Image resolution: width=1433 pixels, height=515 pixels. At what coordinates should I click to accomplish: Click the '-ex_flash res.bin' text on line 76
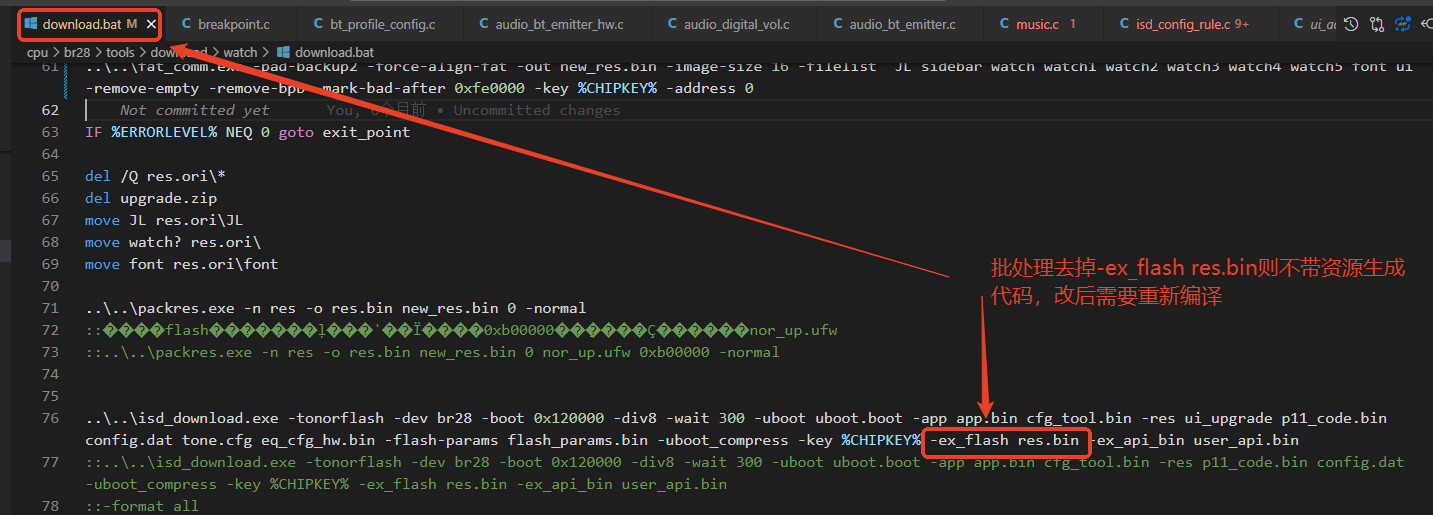1005,440
